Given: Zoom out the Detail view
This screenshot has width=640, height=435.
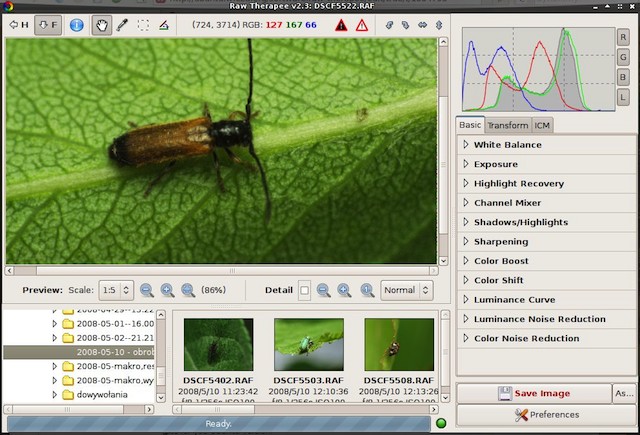Looking at the screenshot, I should [x=323, y=290].
